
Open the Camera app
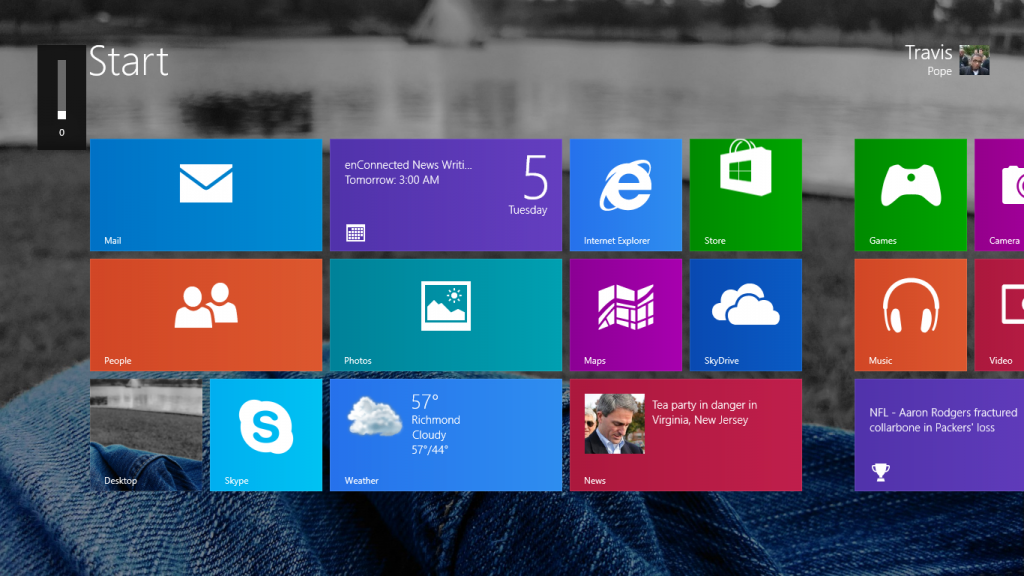[x=1005, y=195]
